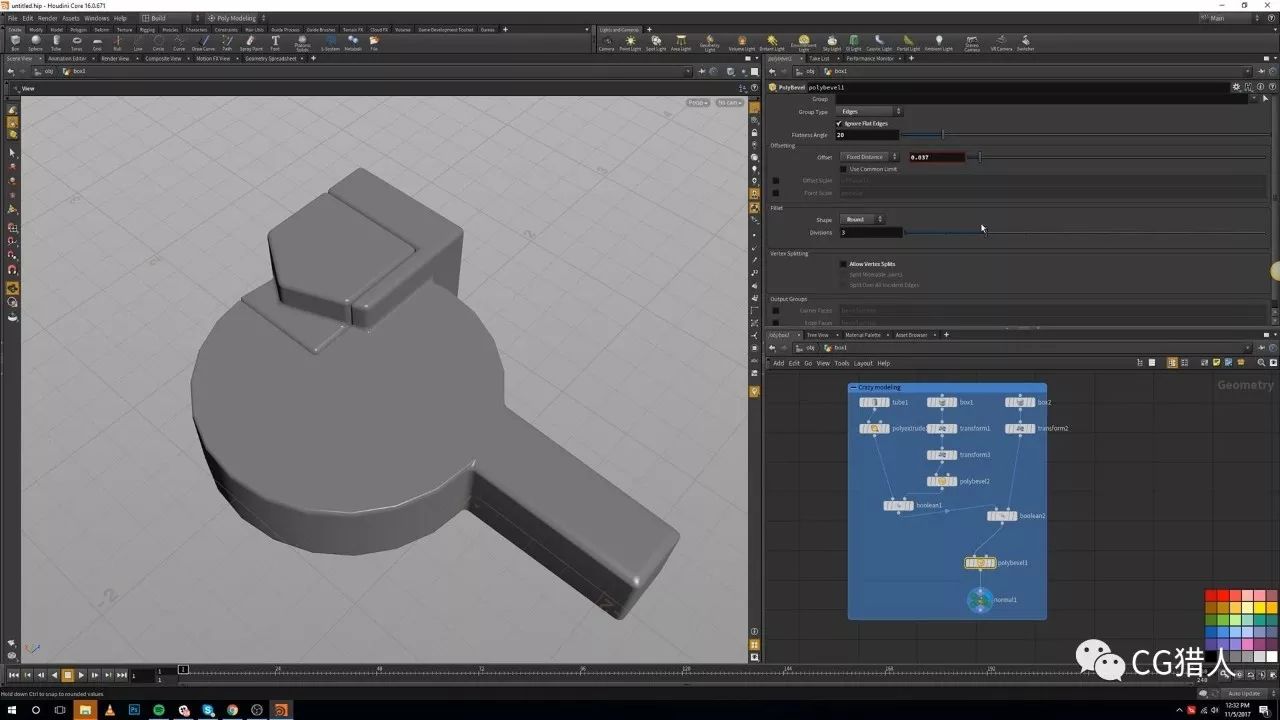Click the VR Camera shelf tool
The height and width of the screenshot is (720, 1280).
click(x=1000, y=43)
